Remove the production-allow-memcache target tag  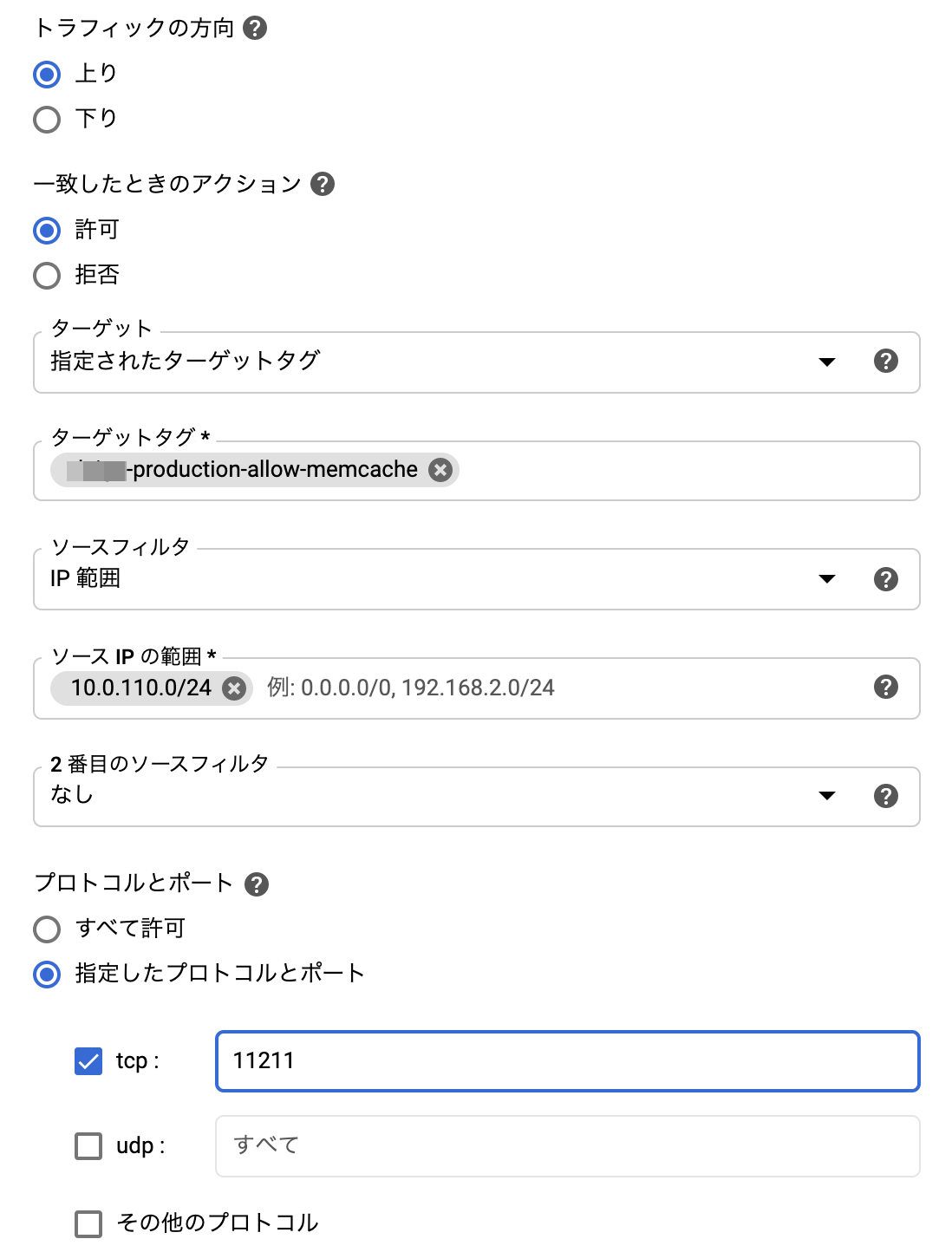click(x=440, y=470)
